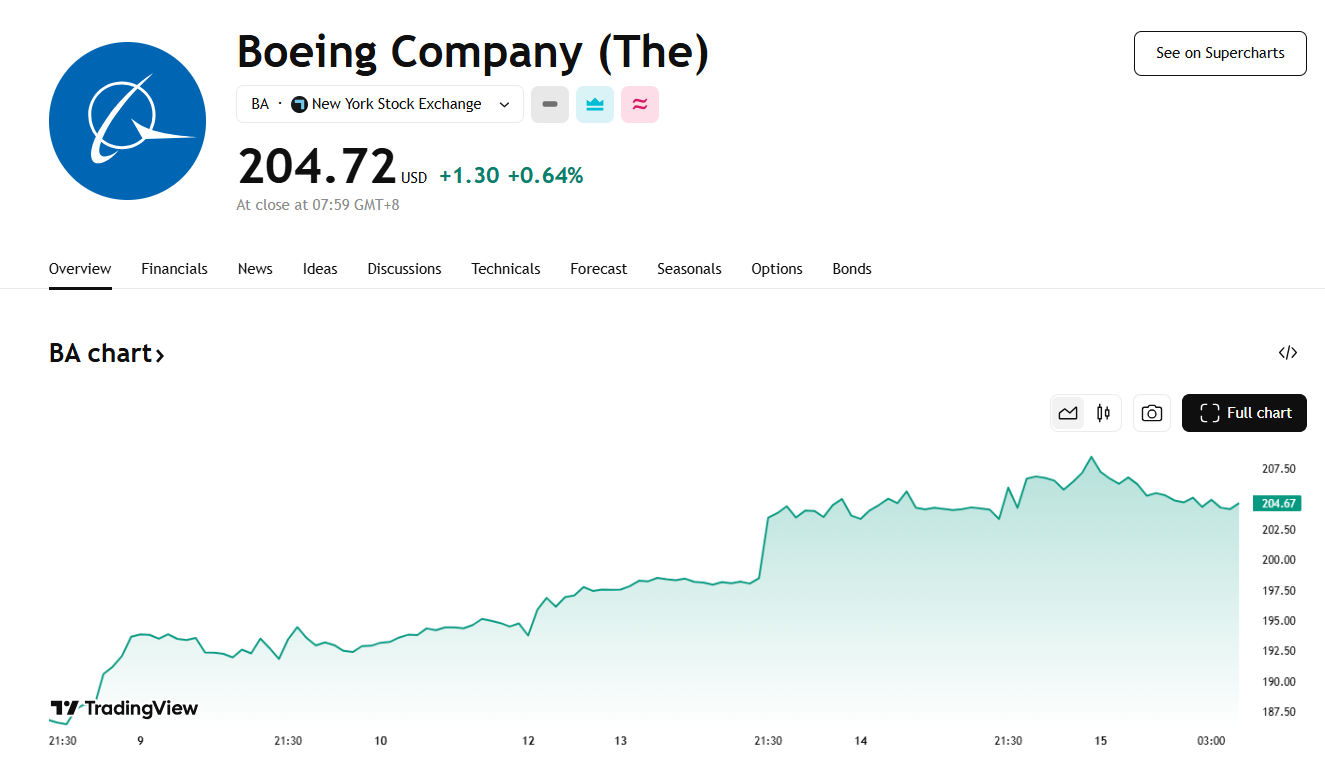
Task: Open the Full chart button
Action: tap(1244, 413)
